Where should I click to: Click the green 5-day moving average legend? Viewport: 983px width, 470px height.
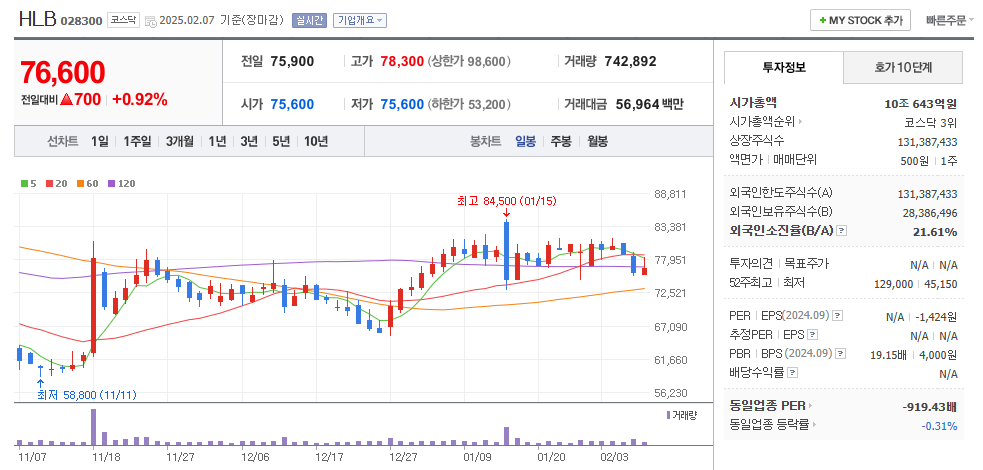pos(28,184)
